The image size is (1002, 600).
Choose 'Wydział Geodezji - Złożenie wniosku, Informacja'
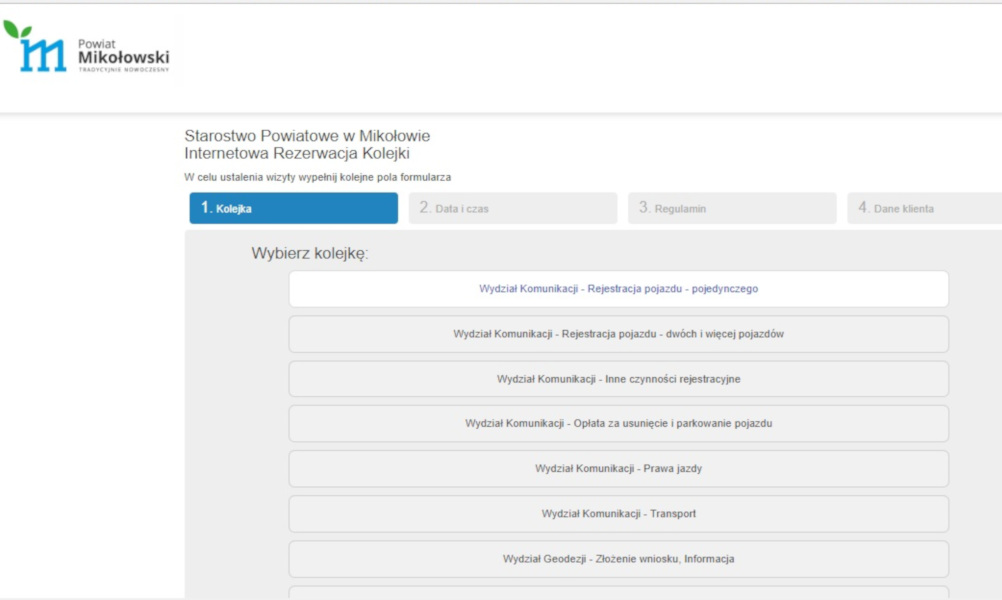pos(618,559)
